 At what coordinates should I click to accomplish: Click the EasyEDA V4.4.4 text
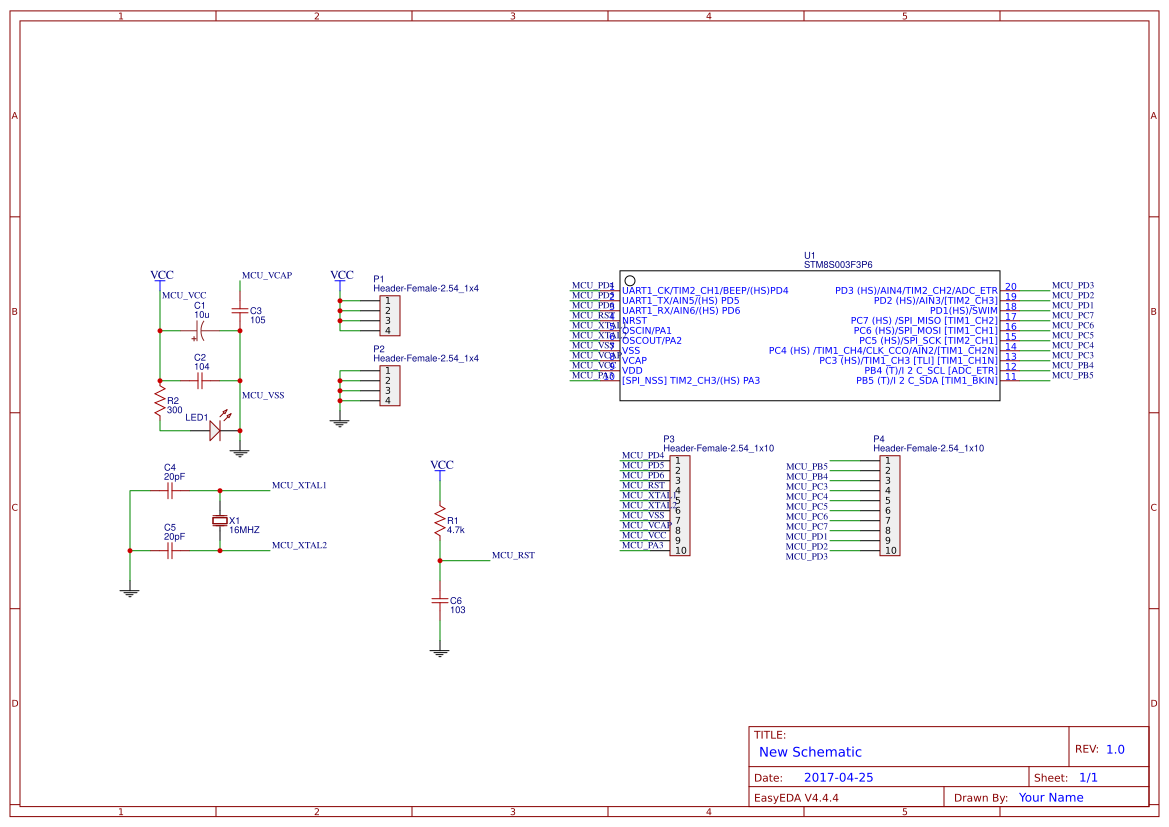(x=796, y=798)
